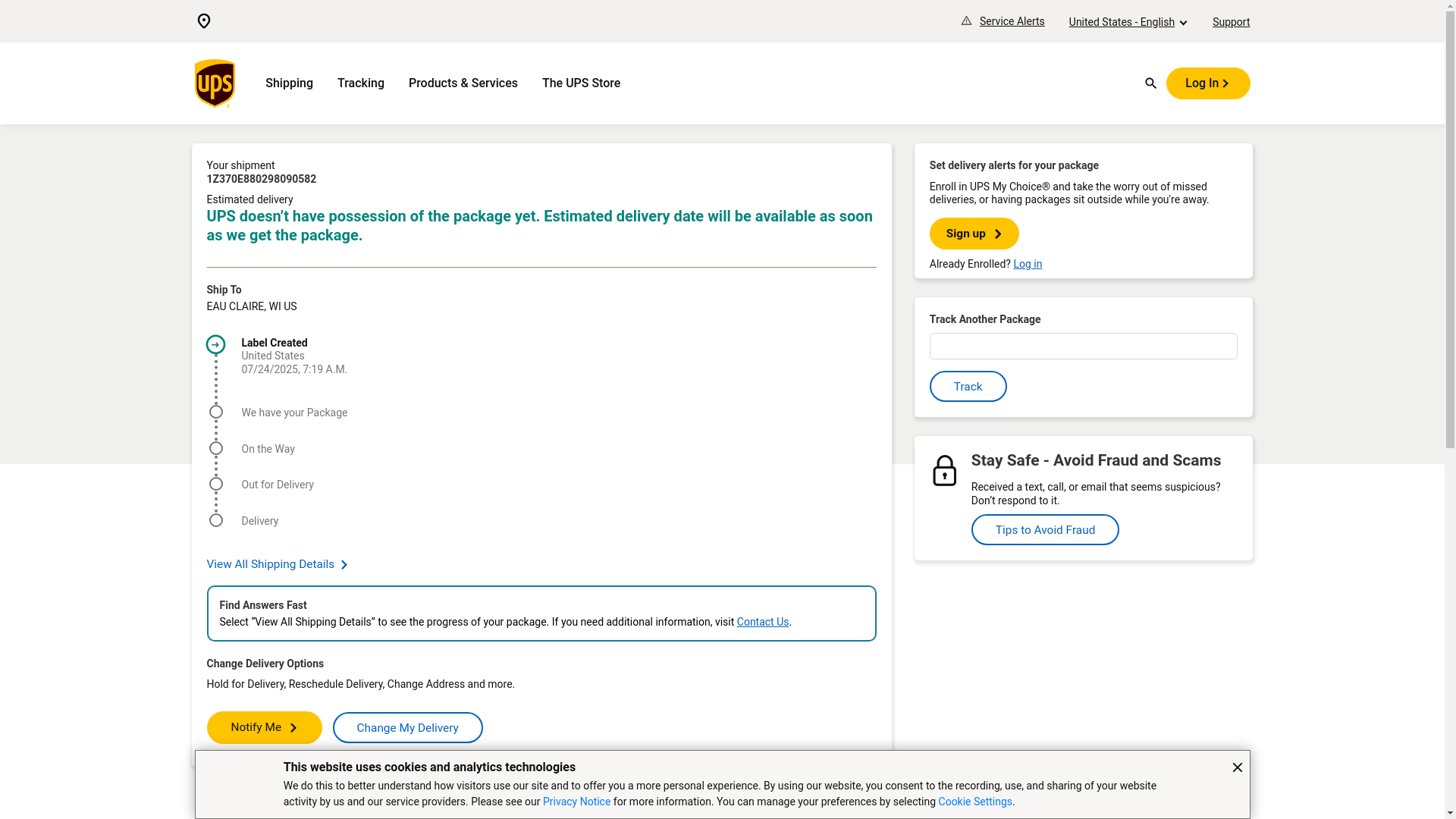
Task: Click the On the Way step circle
Action: [x=216, y=448]
